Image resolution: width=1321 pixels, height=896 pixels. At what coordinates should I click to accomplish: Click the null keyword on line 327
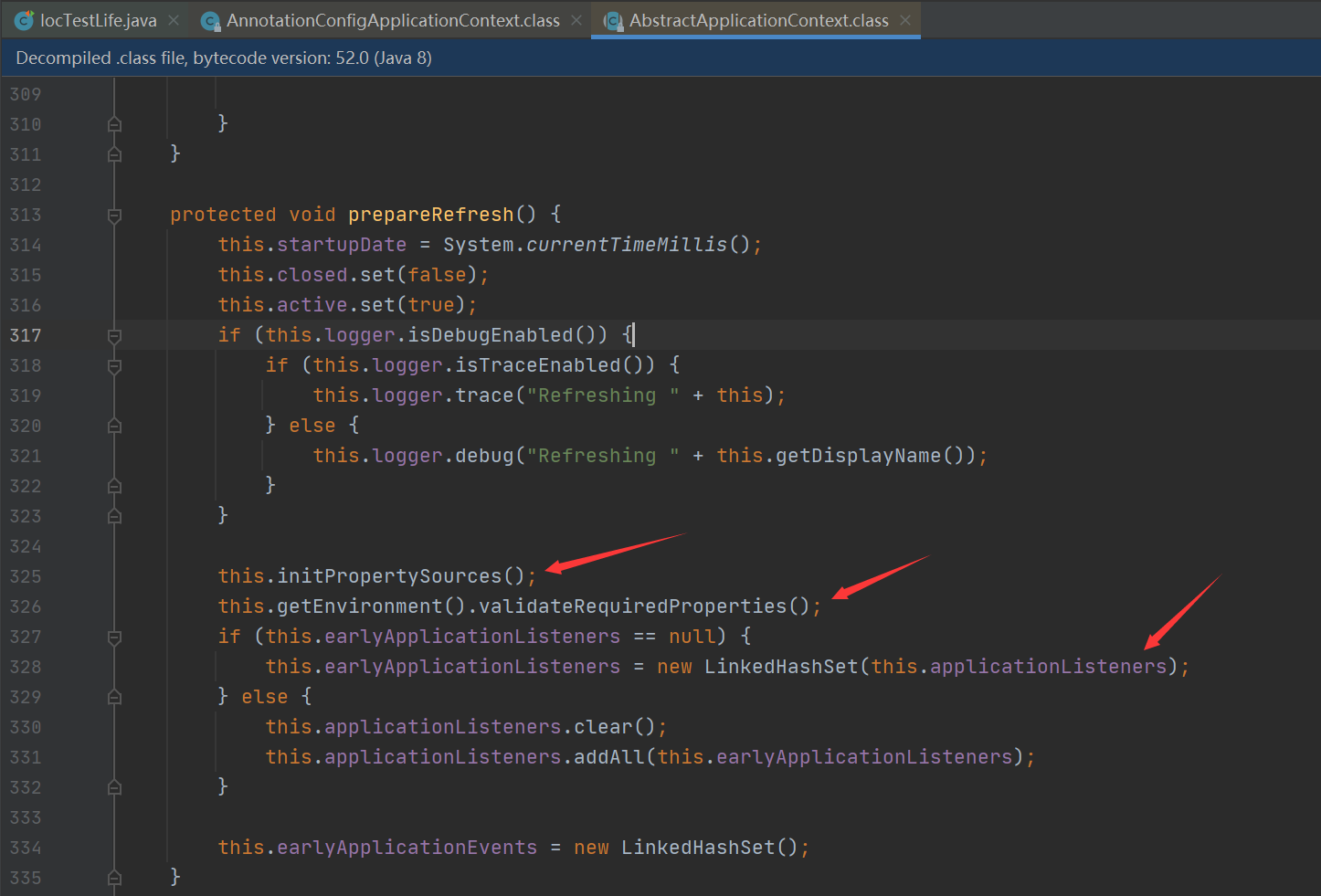pyautogui.click(x=692, y=637)
